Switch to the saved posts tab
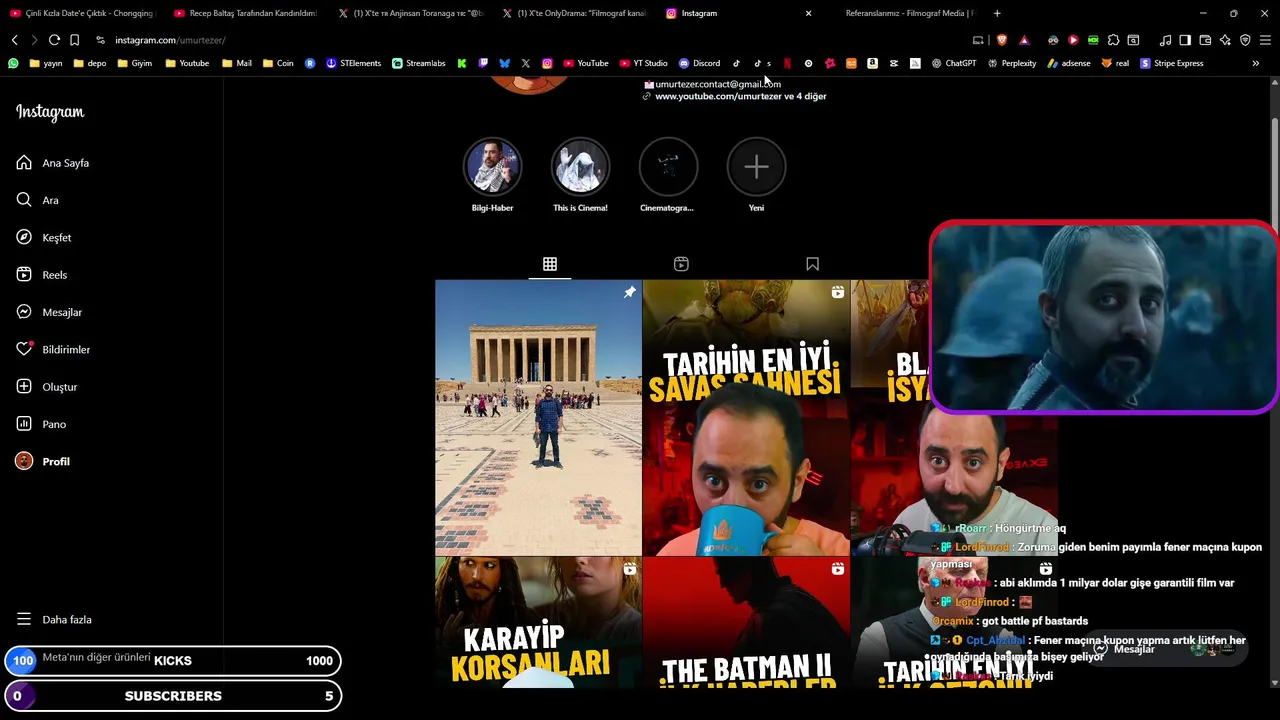Image resolution: width=1280 pixels, height=720 pixels. [x=812, y=264]
